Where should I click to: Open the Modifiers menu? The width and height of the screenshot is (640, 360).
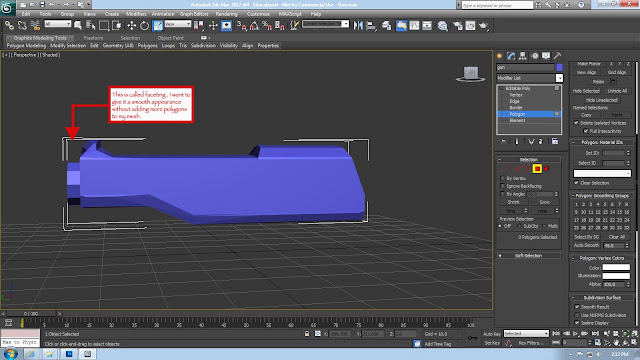coord(136,14)
